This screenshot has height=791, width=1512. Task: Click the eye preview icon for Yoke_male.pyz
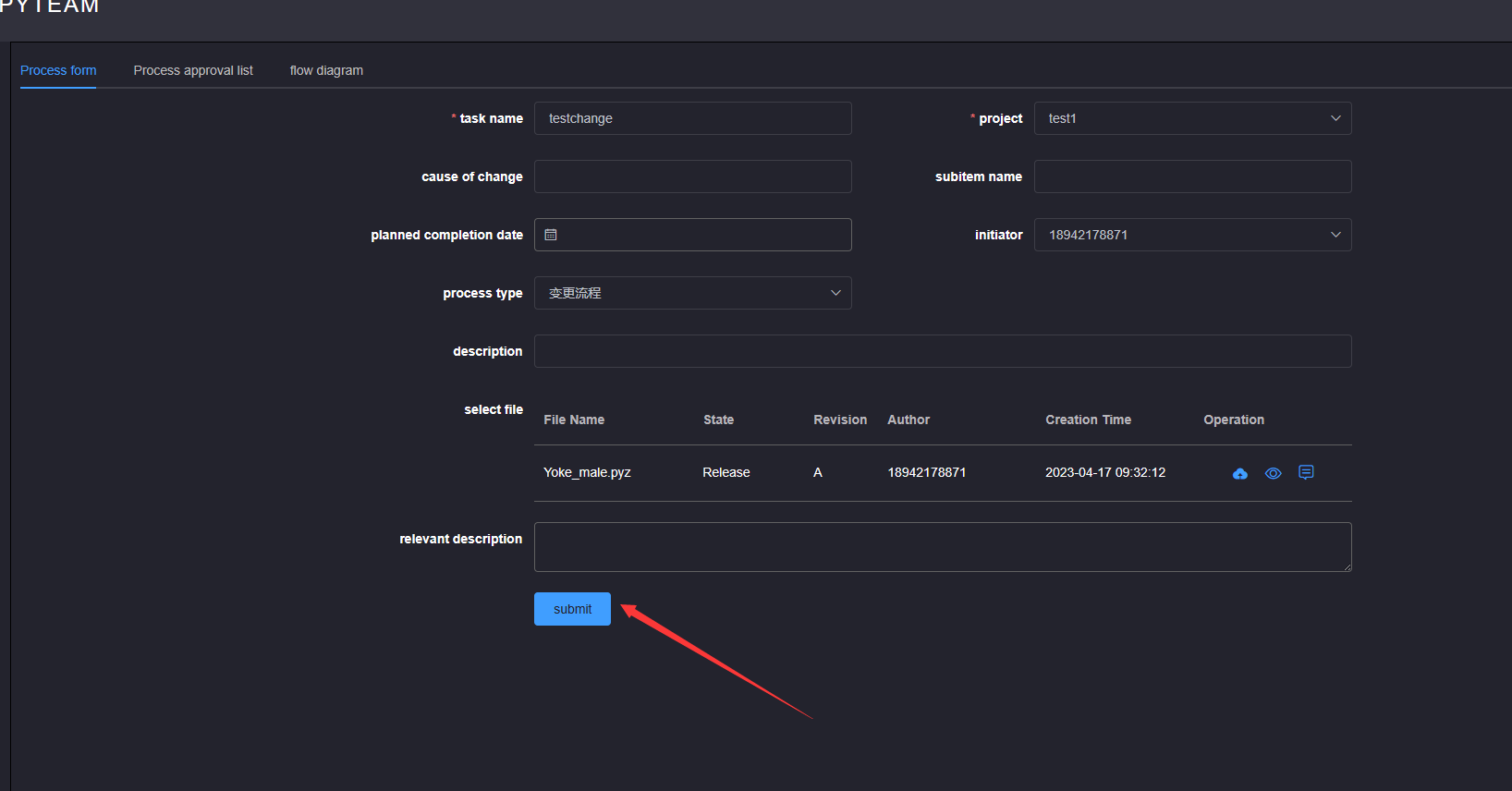(1274, 473)
